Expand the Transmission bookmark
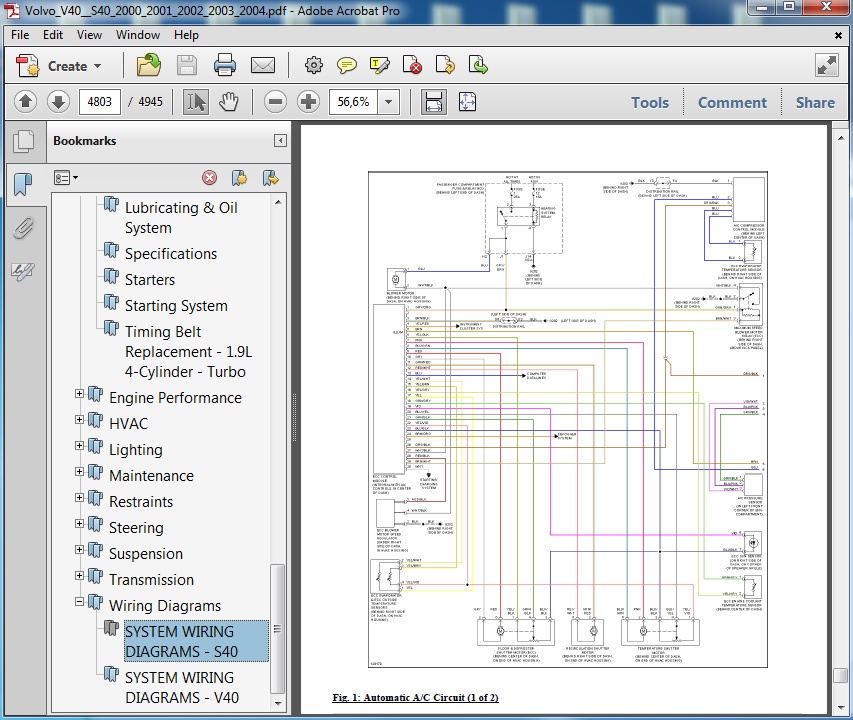 click(79, 575)
